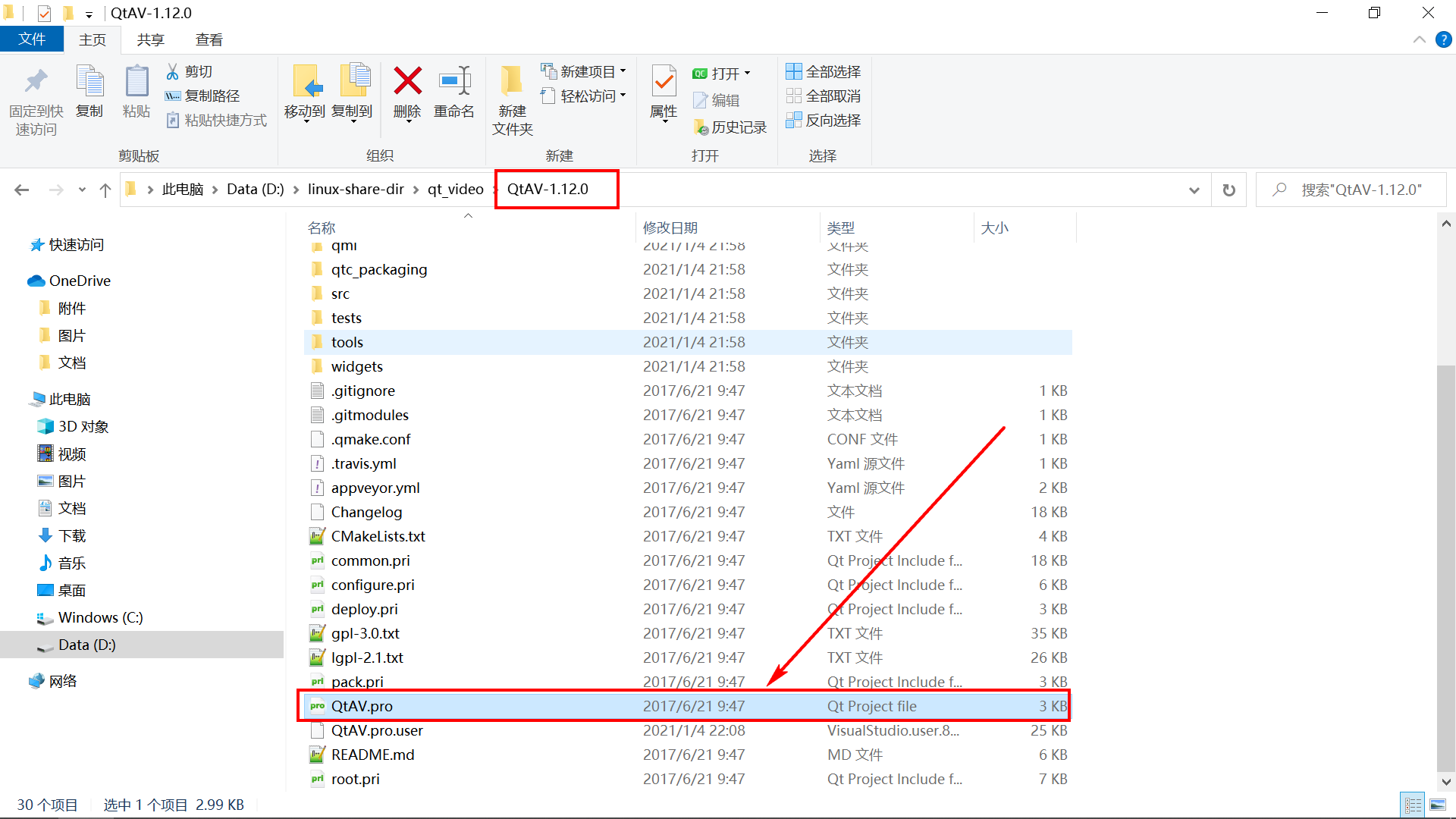Click Select all (全部选择) button

coord(824,71)
